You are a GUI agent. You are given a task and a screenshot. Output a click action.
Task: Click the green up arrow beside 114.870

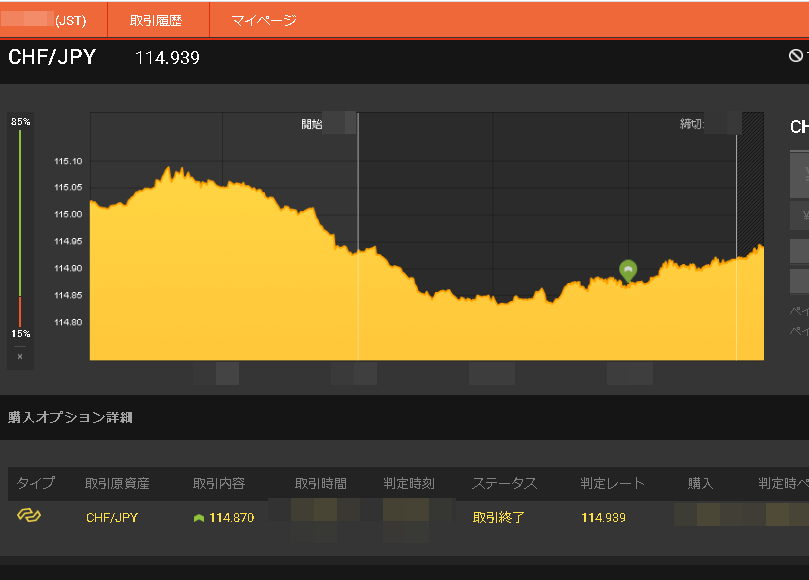coord(199,518)
